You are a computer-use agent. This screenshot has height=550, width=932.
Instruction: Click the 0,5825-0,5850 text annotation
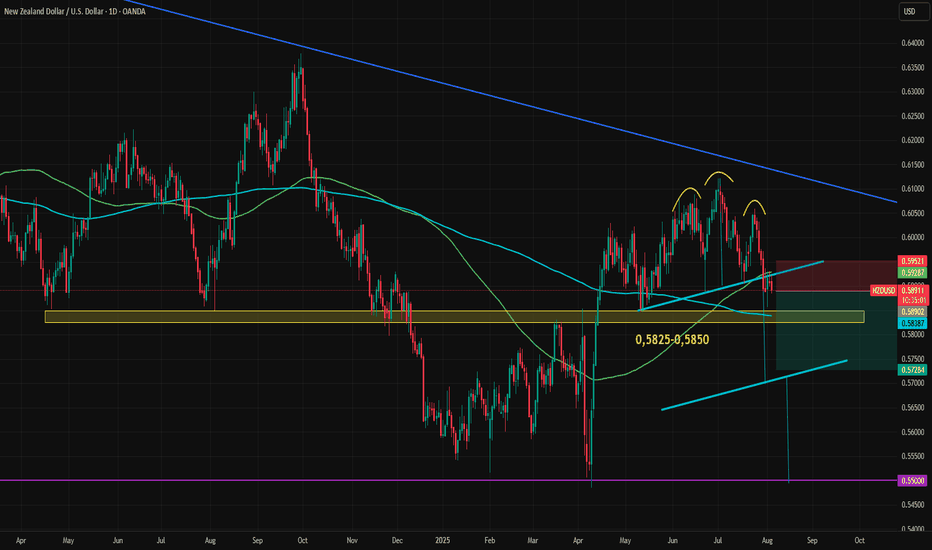672,340
